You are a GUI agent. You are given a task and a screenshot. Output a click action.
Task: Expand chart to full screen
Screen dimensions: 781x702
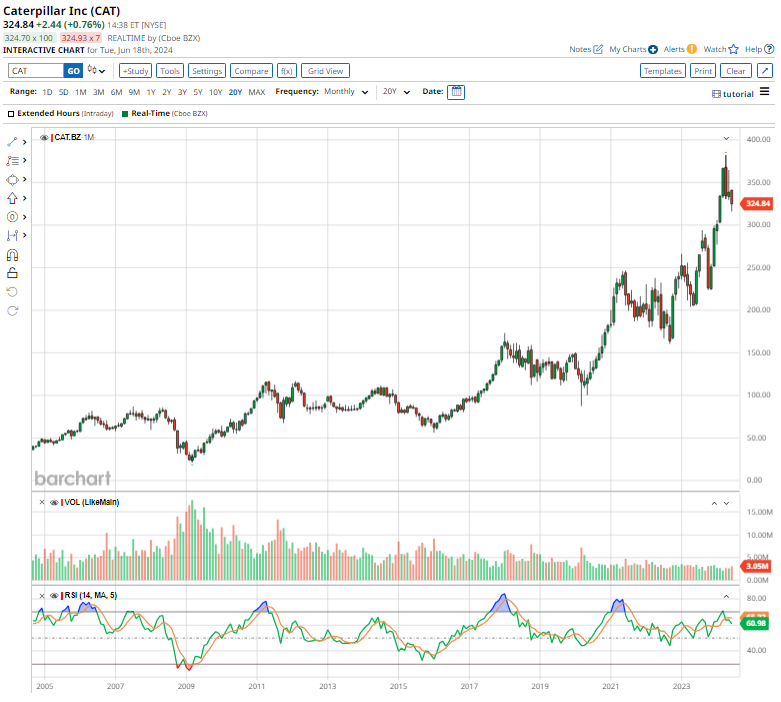coord(764,71)
